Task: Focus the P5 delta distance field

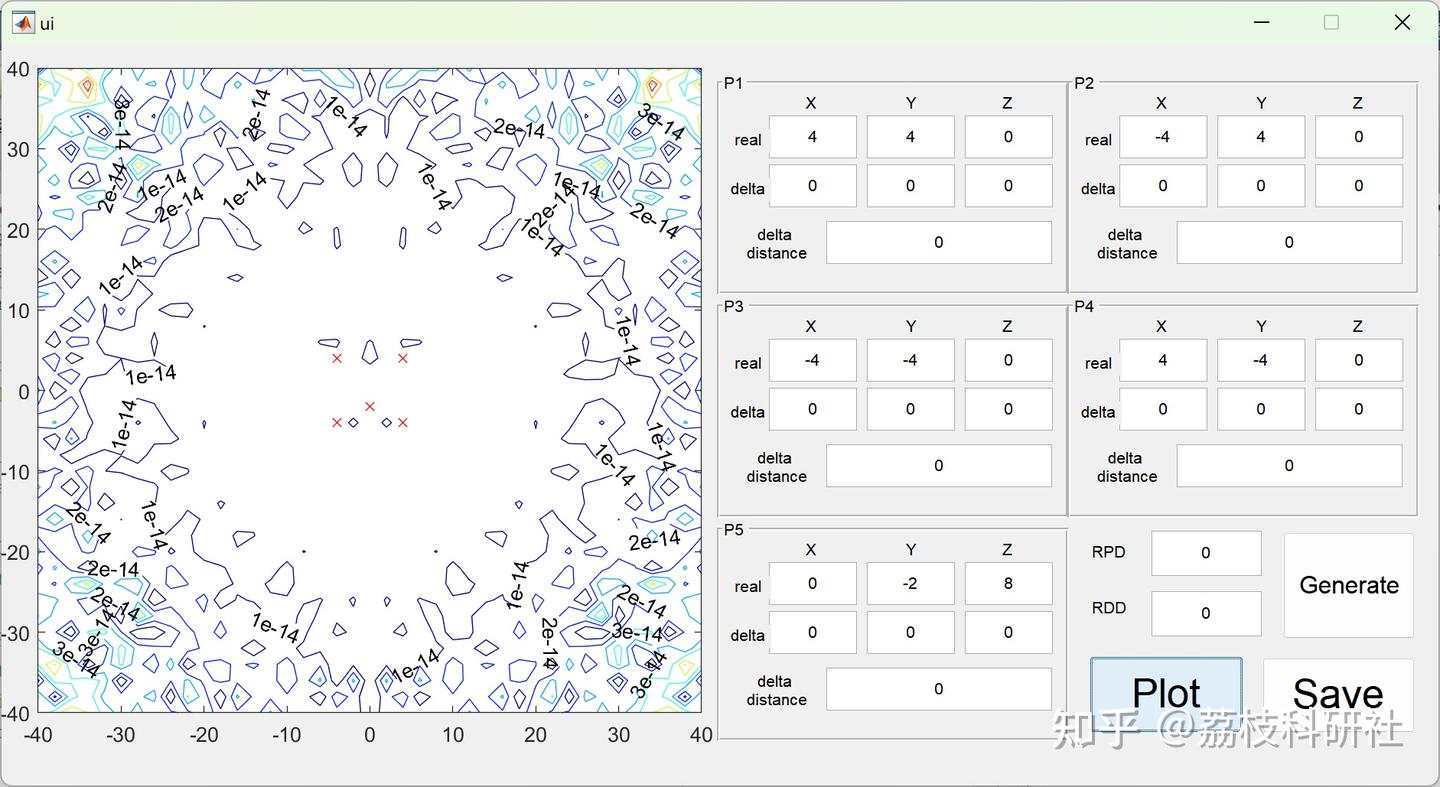Action: point(939,689)
